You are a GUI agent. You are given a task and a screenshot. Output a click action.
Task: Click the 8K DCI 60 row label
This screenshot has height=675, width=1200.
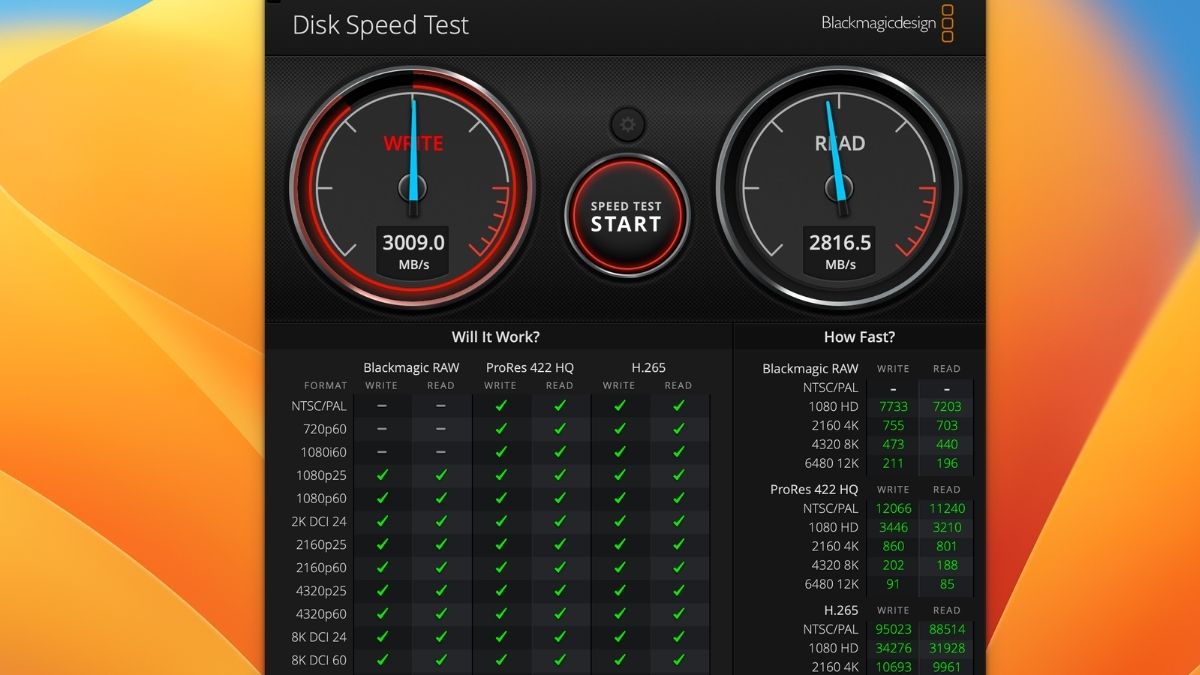tap(320, 660)
